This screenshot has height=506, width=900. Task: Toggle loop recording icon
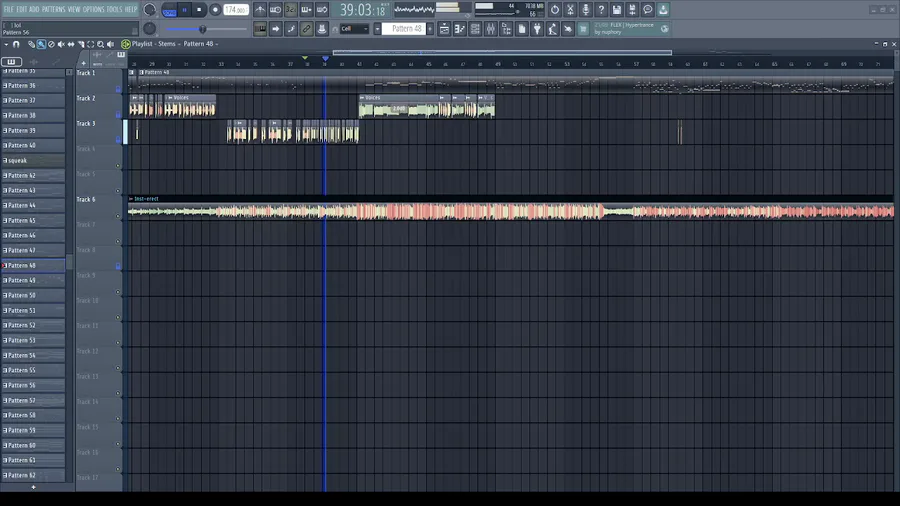[x=322, y=10]
